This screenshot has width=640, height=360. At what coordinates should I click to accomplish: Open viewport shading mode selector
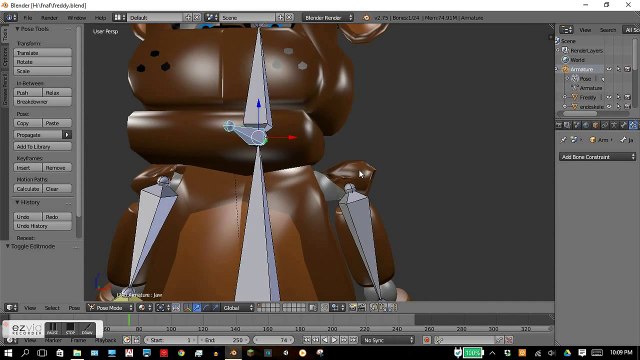click(143, 308)
